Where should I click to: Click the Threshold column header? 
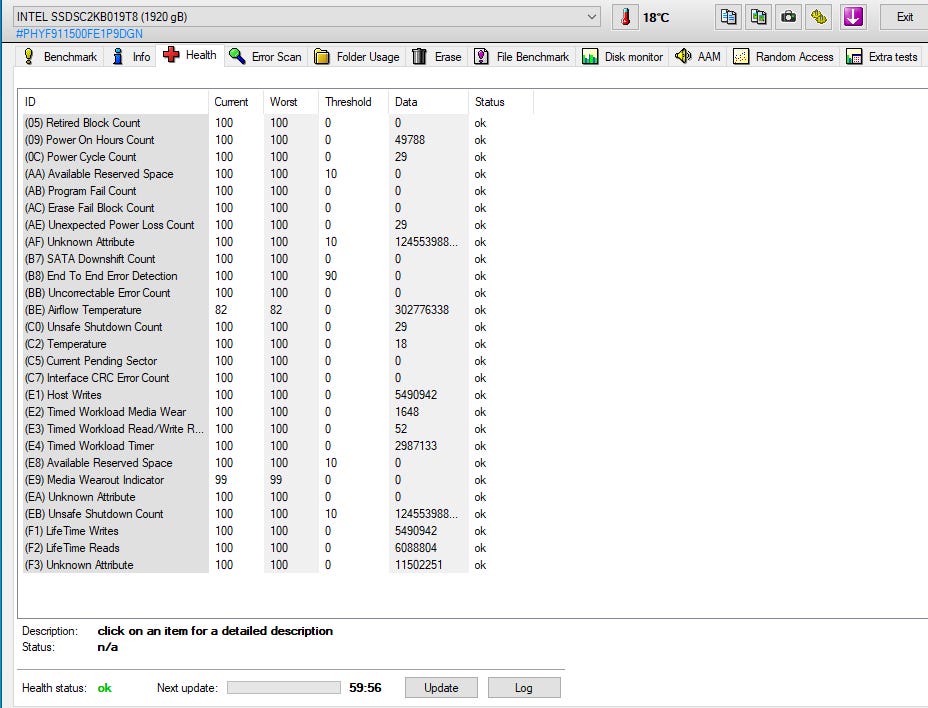click(x=348, y=102)
